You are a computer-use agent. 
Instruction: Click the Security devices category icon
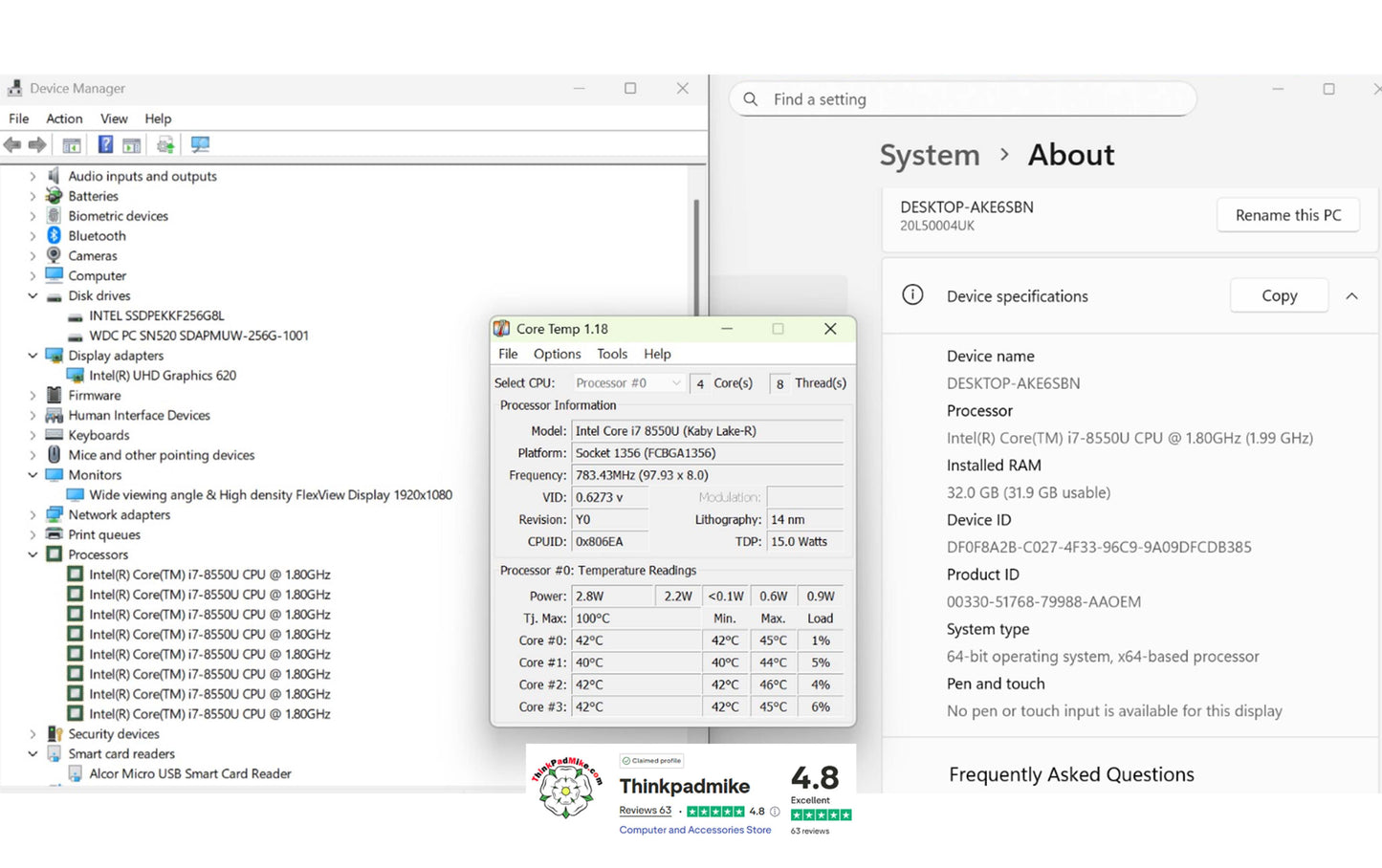coord(54,733)
